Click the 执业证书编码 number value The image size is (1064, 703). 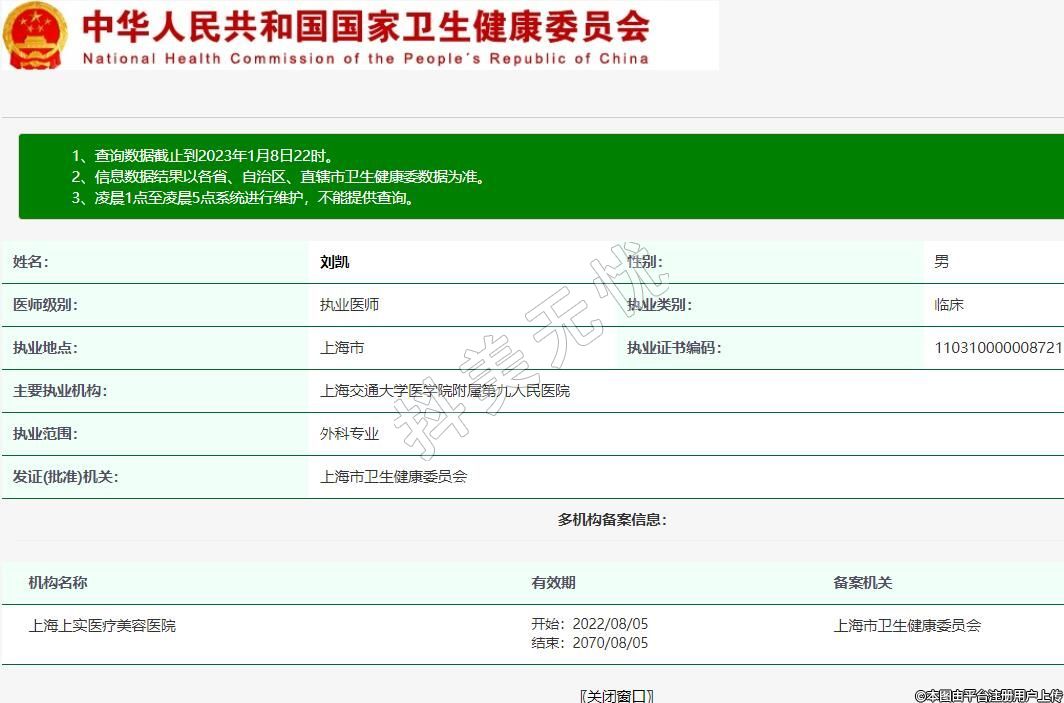coord(997,348)
